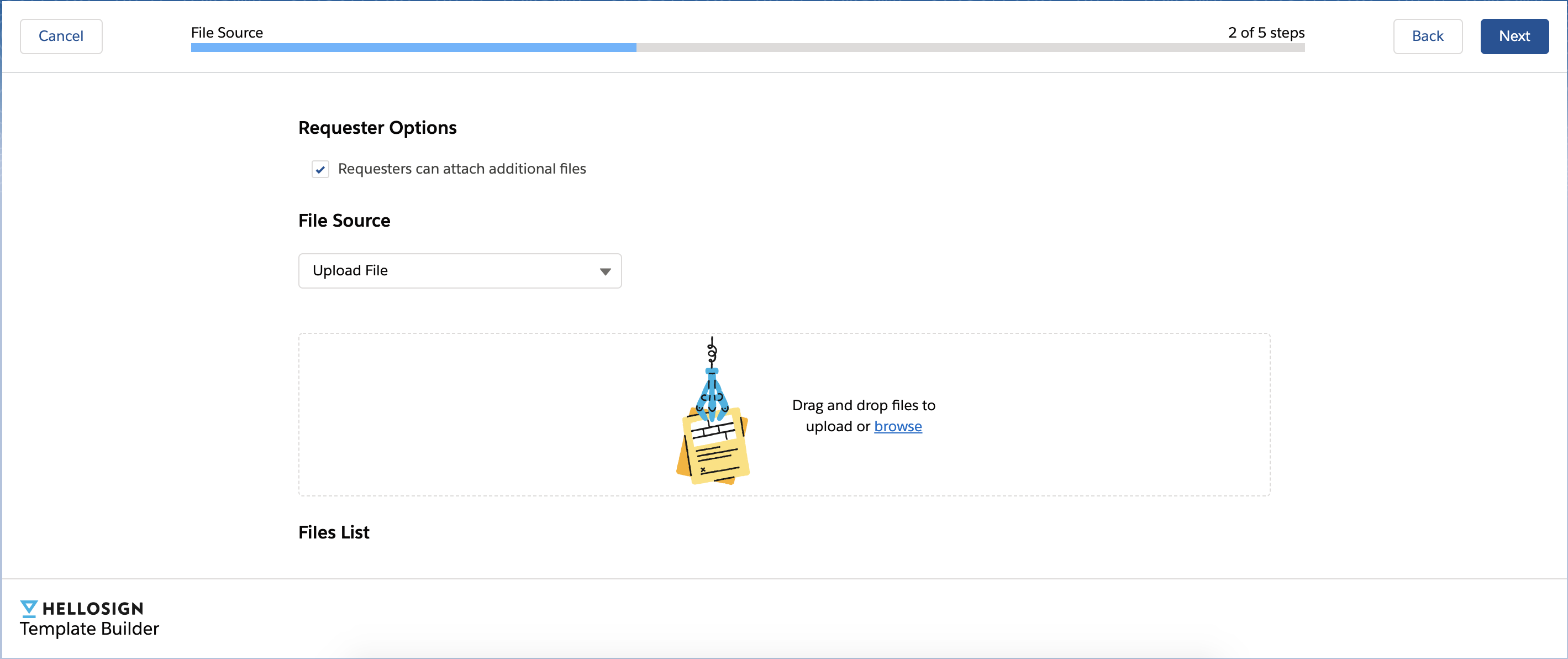This screenshot has width=1568, height=659.
Task: Click the File Source progress step label
Action: pos(227,32)
